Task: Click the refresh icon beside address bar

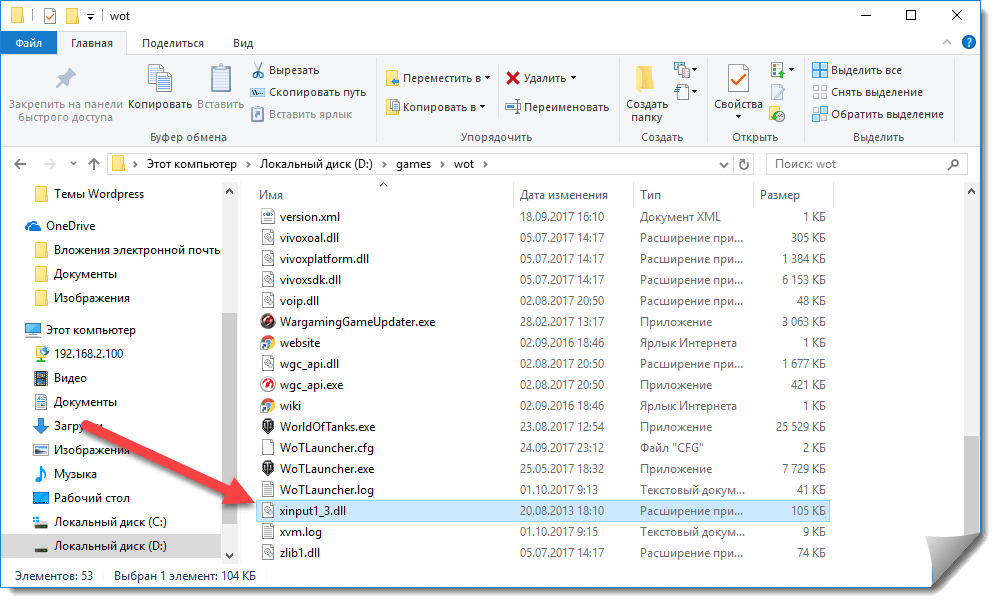Action: [x=744, y=163]
